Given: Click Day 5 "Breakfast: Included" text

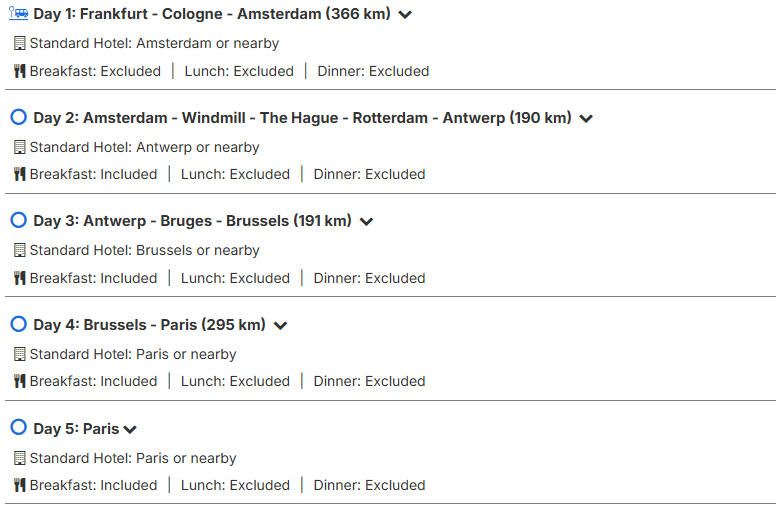Looking at the screenshot, I should click(93, 485).
